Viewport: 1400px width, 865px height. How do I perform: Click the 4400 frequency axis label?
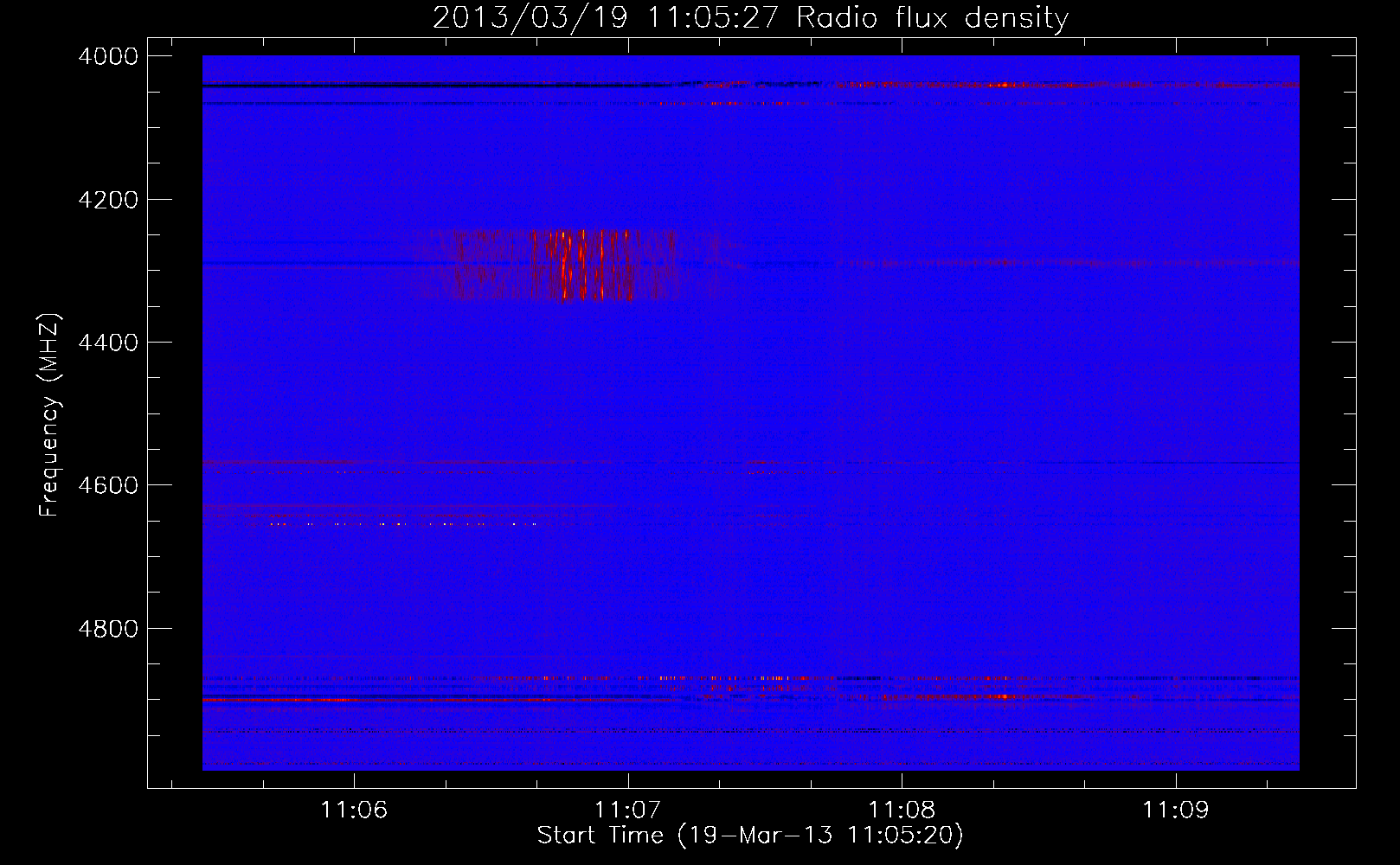pyautogui.click(x=108, y=343)
